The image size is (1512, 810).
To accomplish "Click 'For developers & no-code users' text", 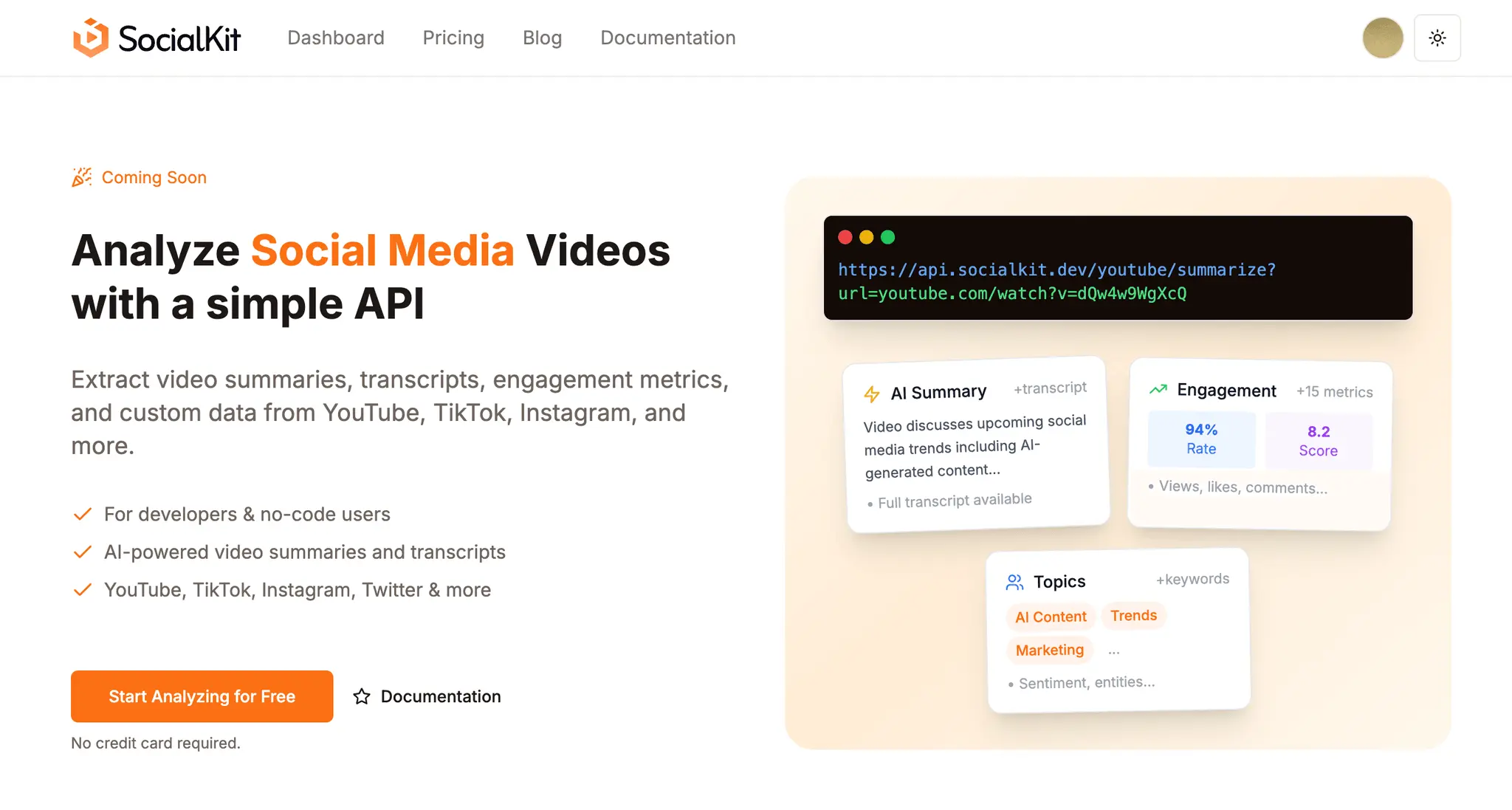I will [247, 514].
